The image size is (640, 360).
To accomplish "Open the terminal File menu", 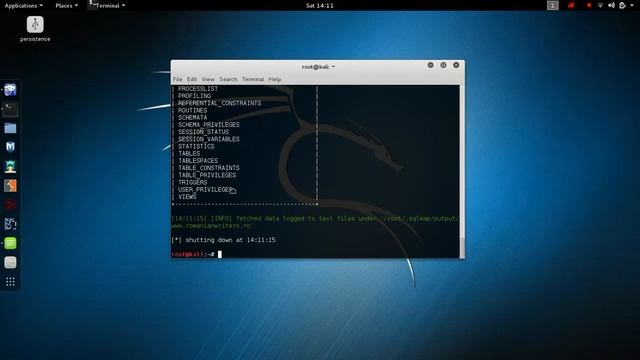I will point(178,79).
